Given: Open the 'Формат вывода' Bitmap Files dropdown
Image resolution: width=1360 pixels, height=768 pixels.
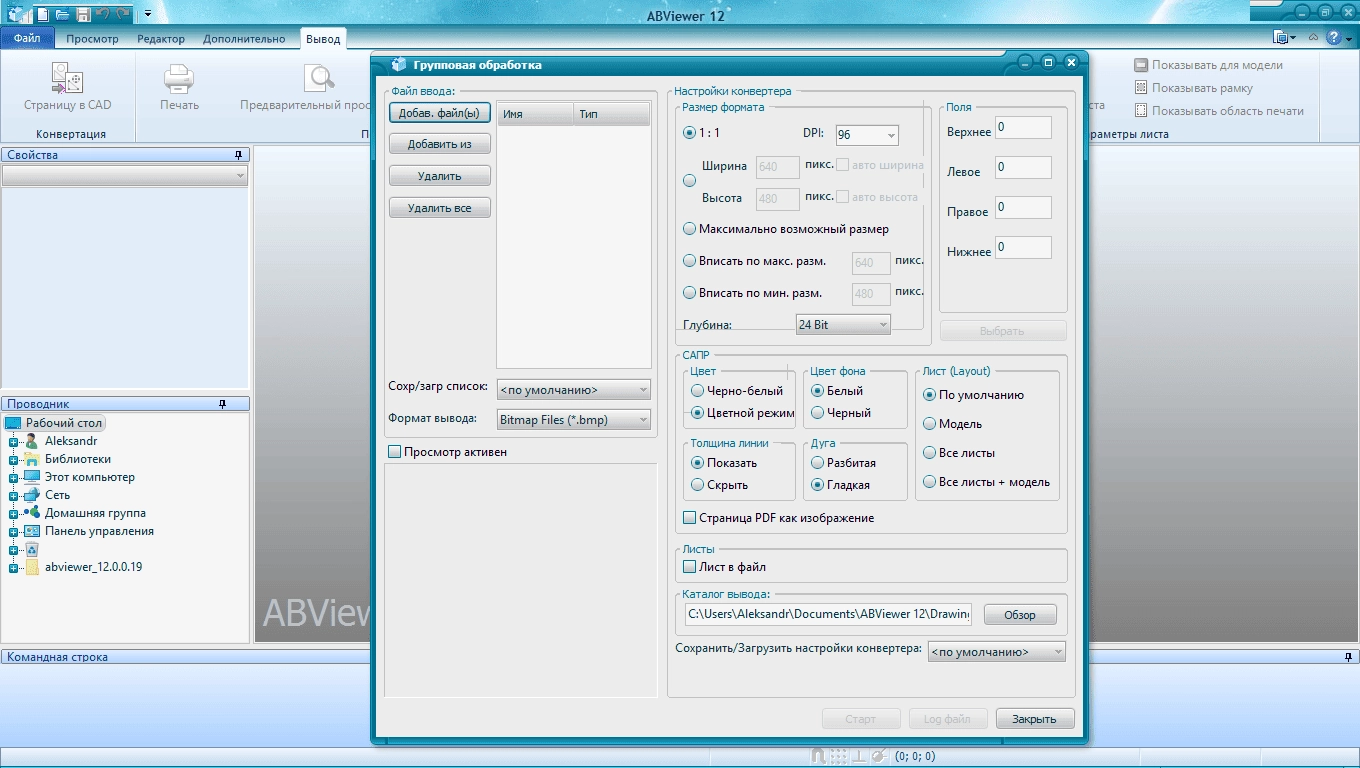Looking at the screenshot, I should click(574, 420).
